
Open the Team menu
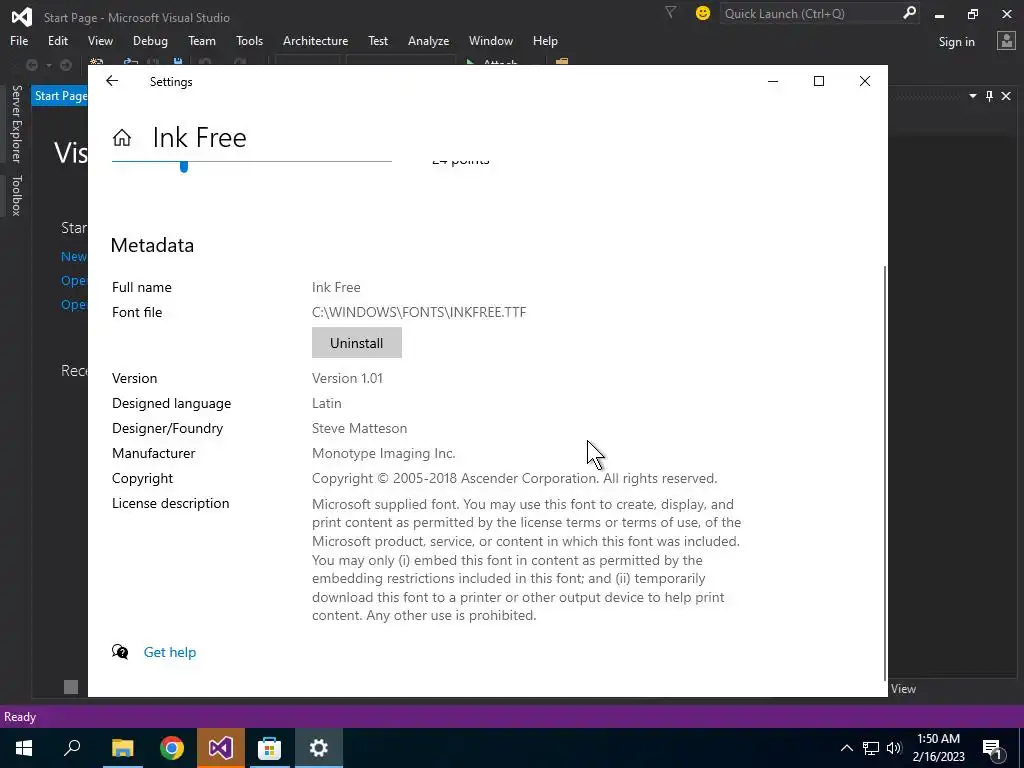click(x=202, y=41)
